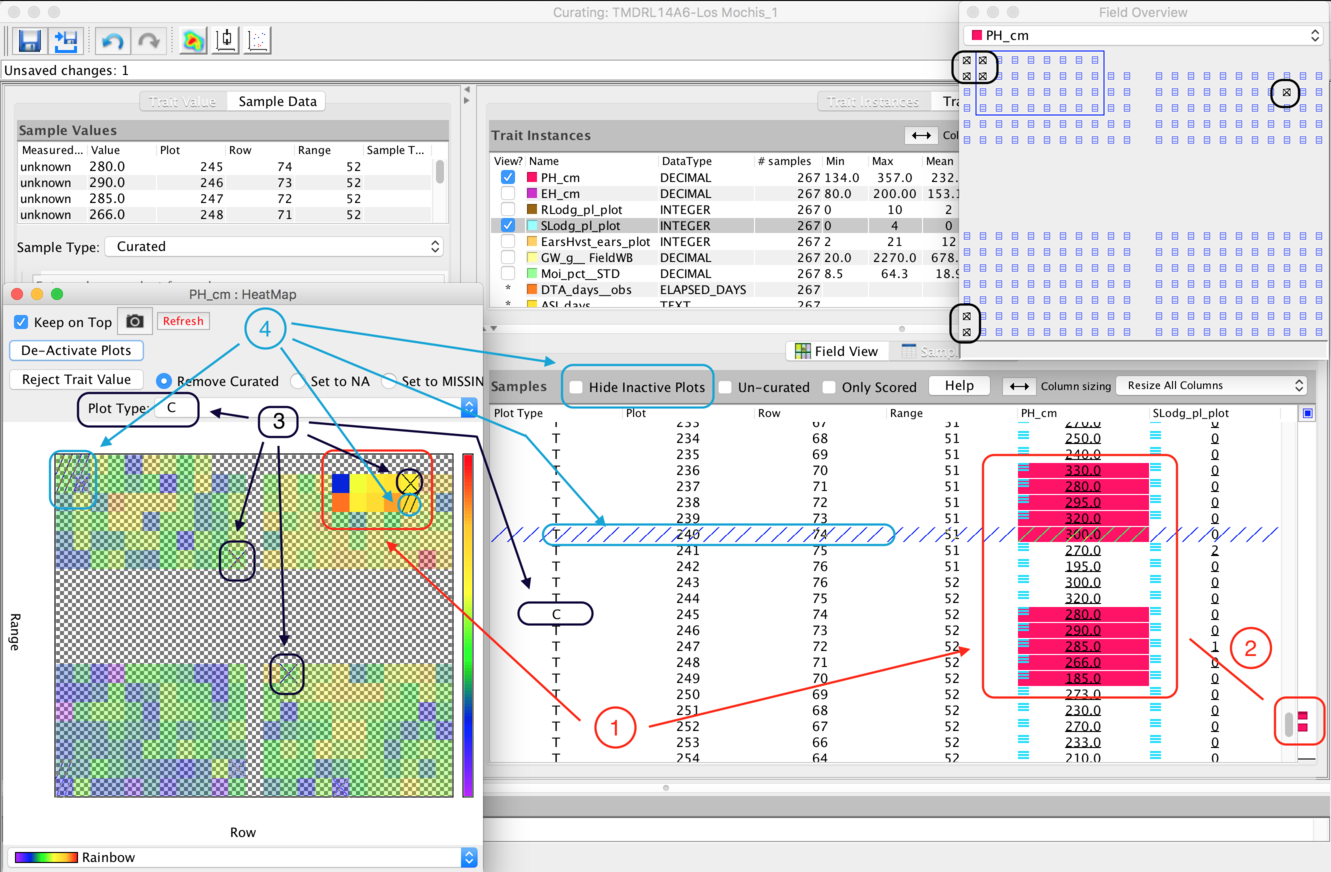This screenshot has width=1331, height=872.
Task: Open the scatter plot tool
Action: tap(257, 41)
